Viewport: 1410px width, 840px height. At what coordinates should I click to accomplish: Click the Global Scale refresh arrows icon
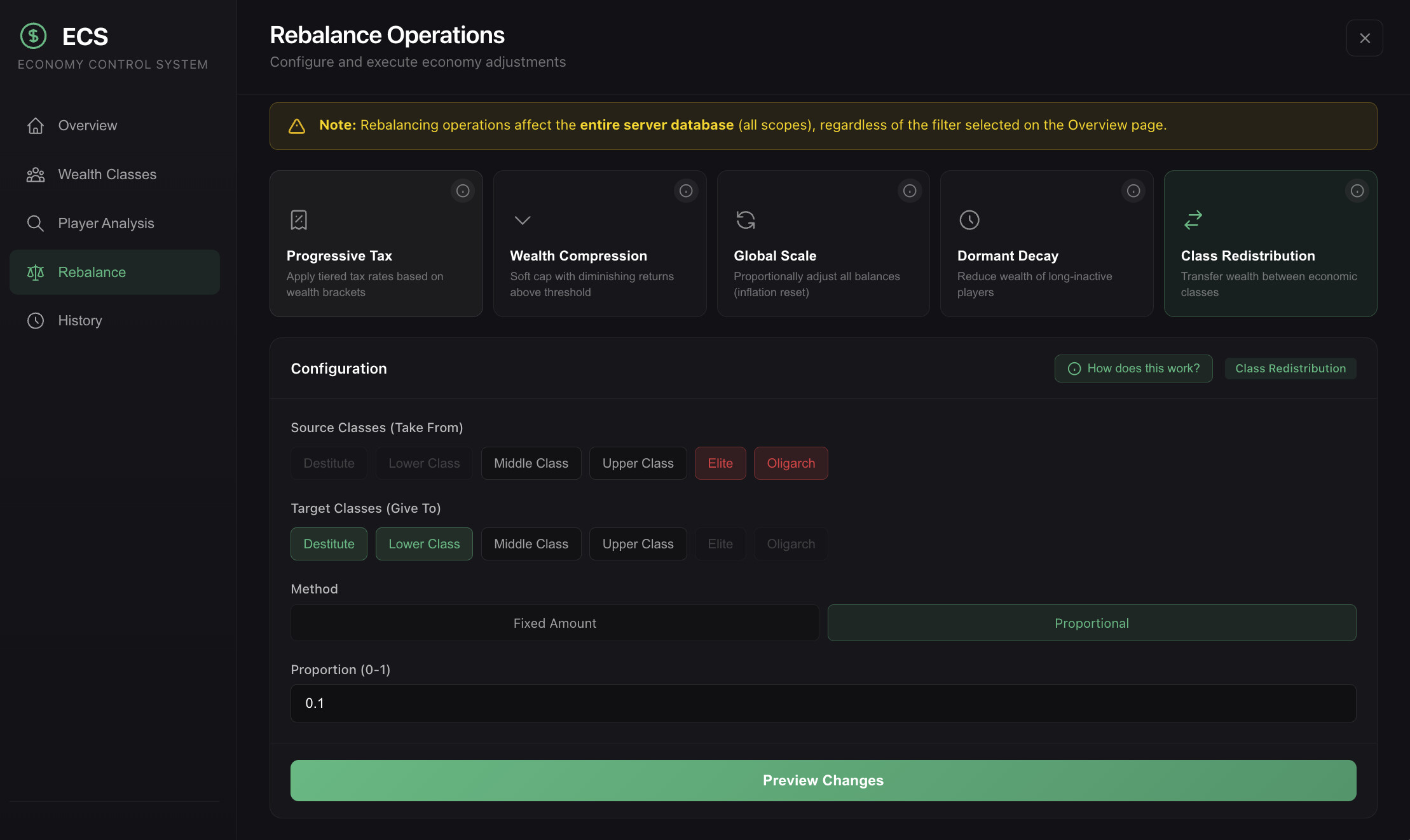click(746, 220)
